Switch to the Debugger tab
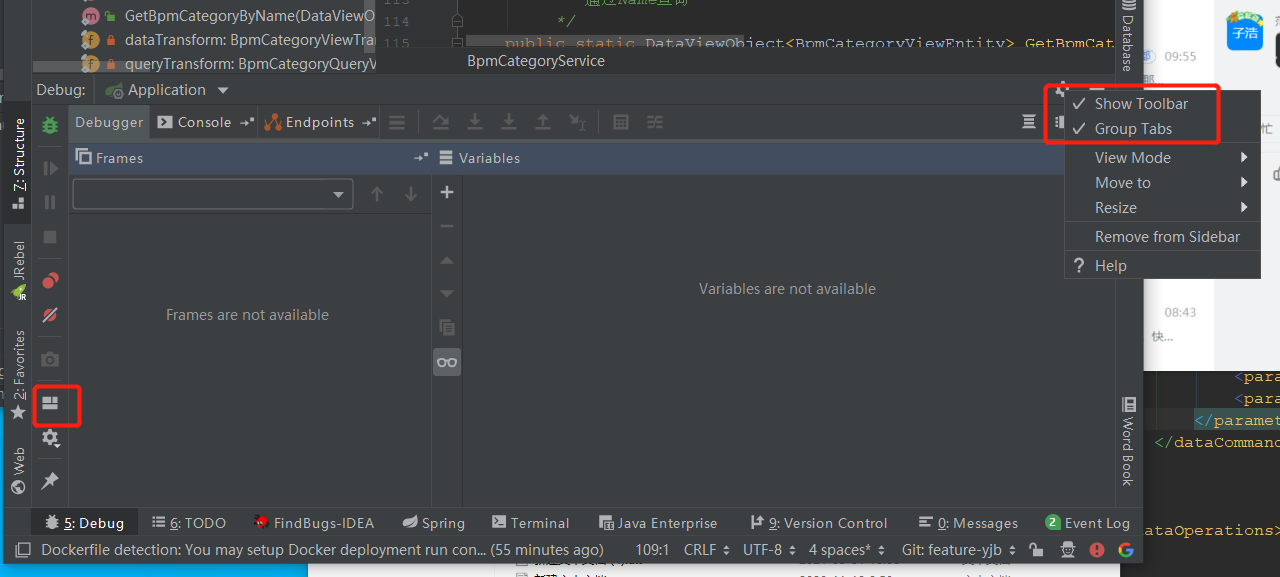Screen dimensions: 1280x577 pyautogui.click(x=109, y=122)
